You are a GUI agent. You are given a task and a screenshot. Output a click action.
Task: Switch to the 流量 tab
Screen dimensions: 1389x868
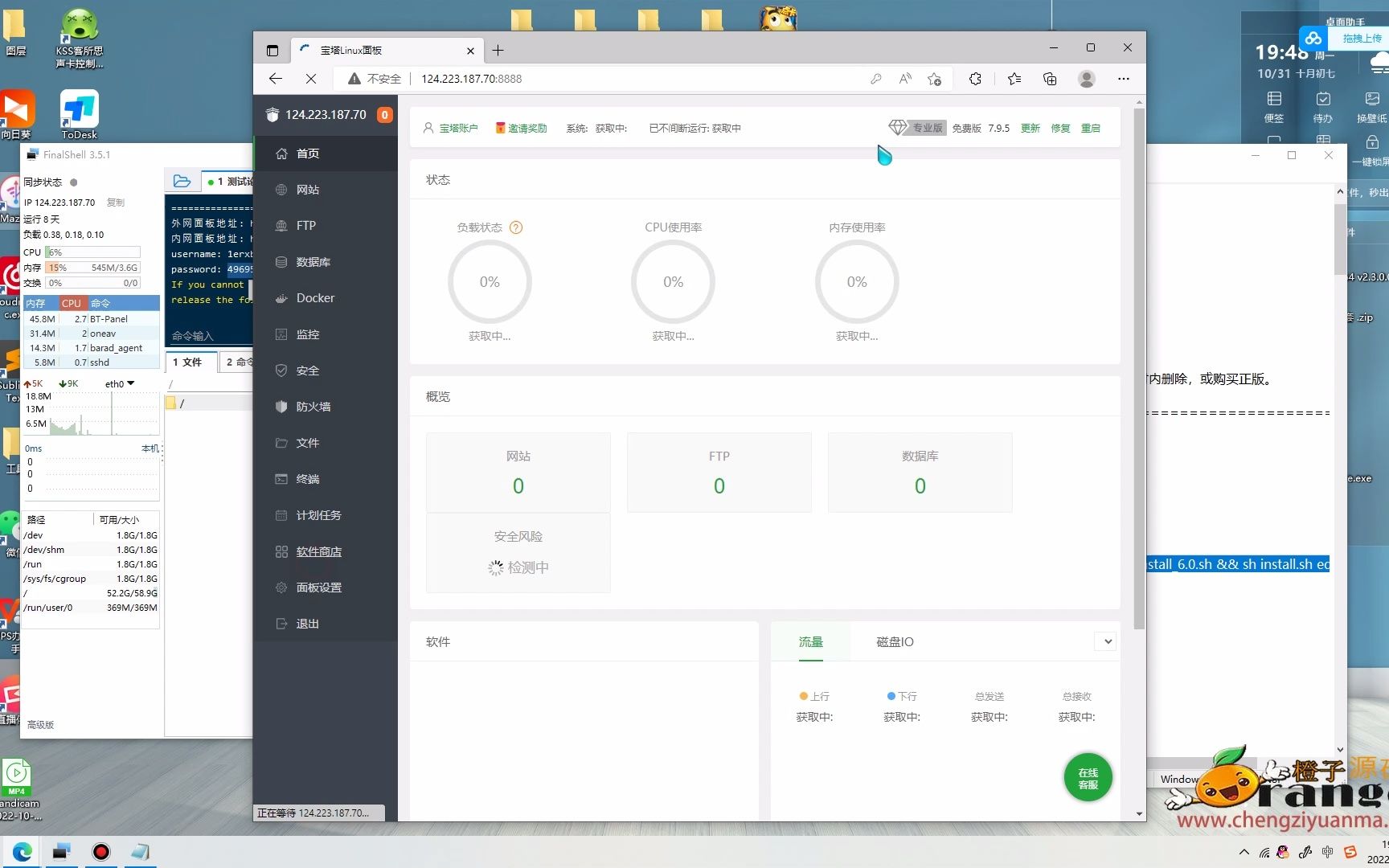[x=810, y=642]
